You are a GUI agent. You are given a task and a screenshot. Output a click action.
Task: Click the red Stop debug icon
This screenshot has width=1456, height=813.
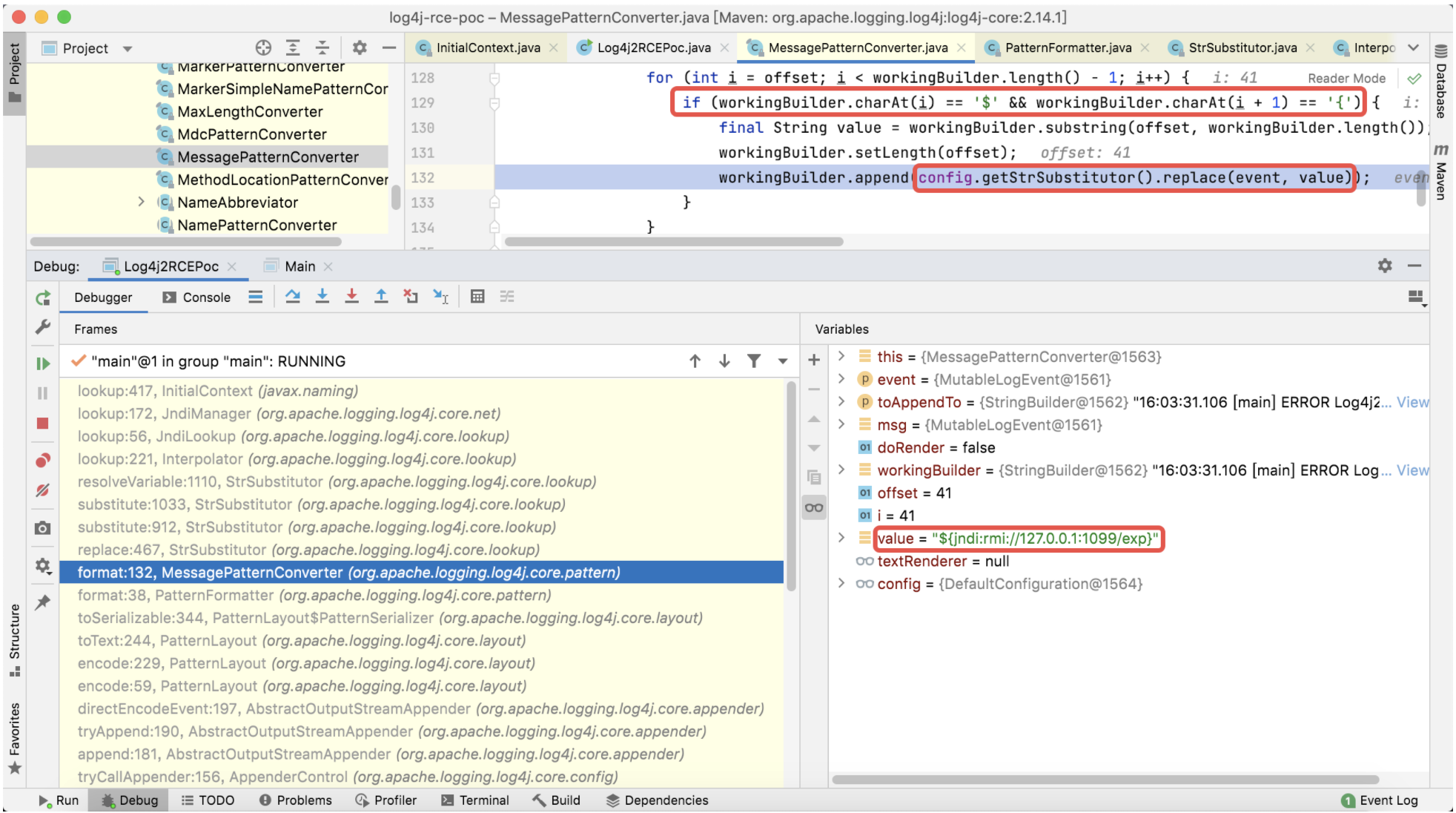(43, 424)
